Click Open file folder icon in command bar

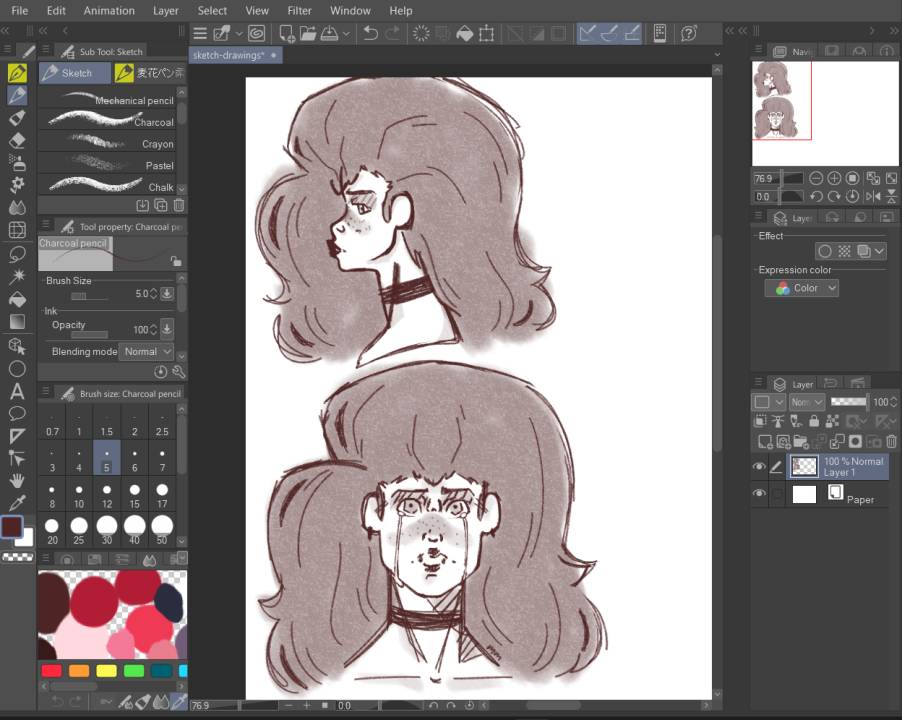pos(308,33)
